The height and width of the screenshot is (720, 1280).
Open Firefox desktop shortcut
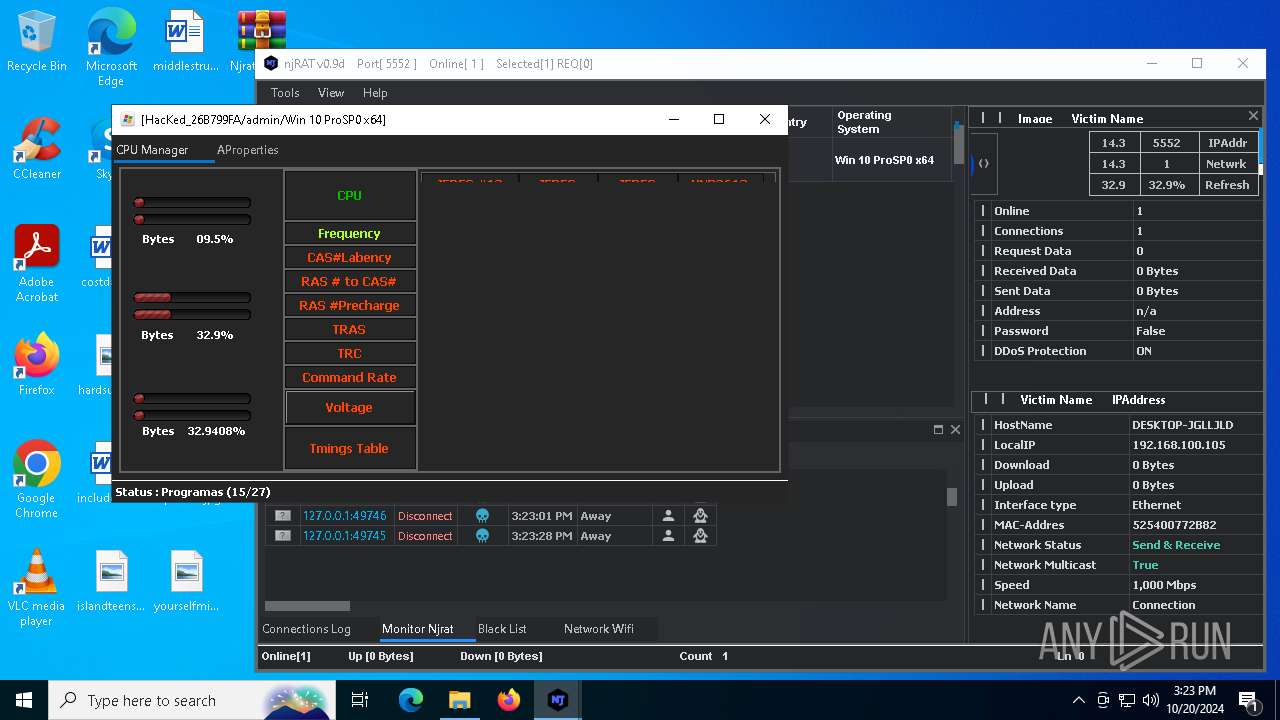click(x=36, y=365)
